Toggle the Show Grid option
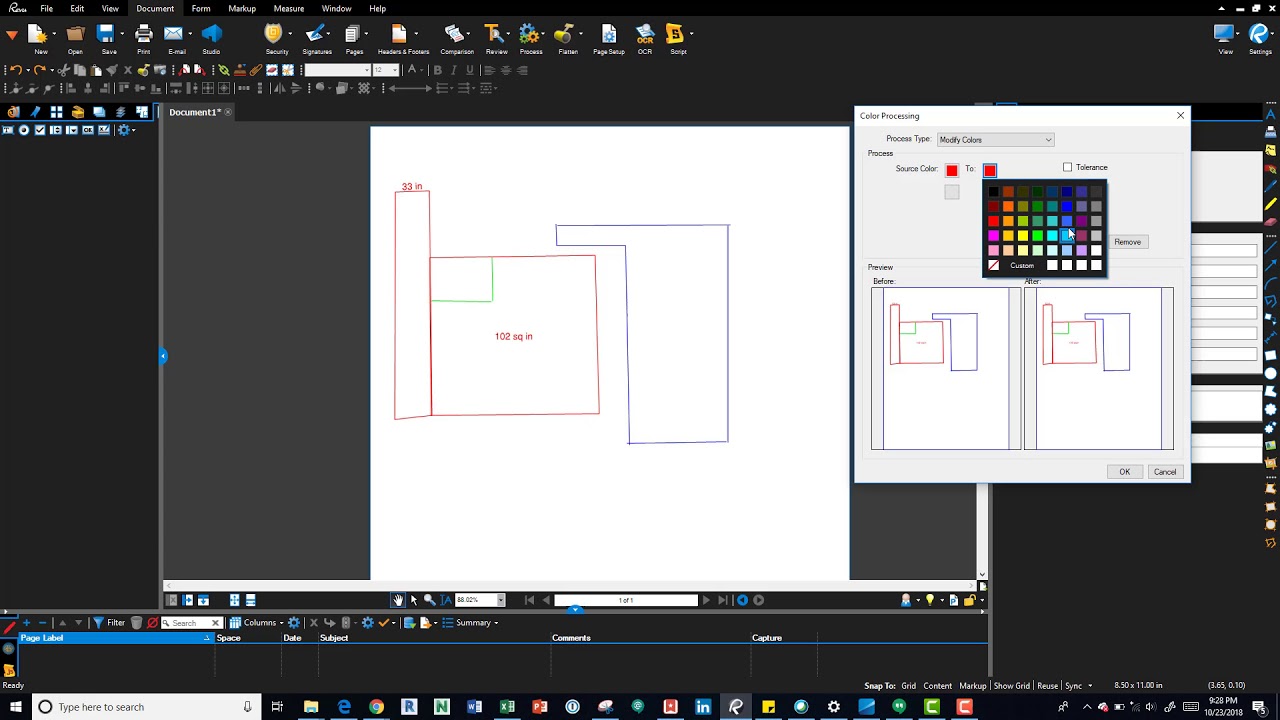The image size is (1280, 720). pyautogui.click(x=1010, y=686)
